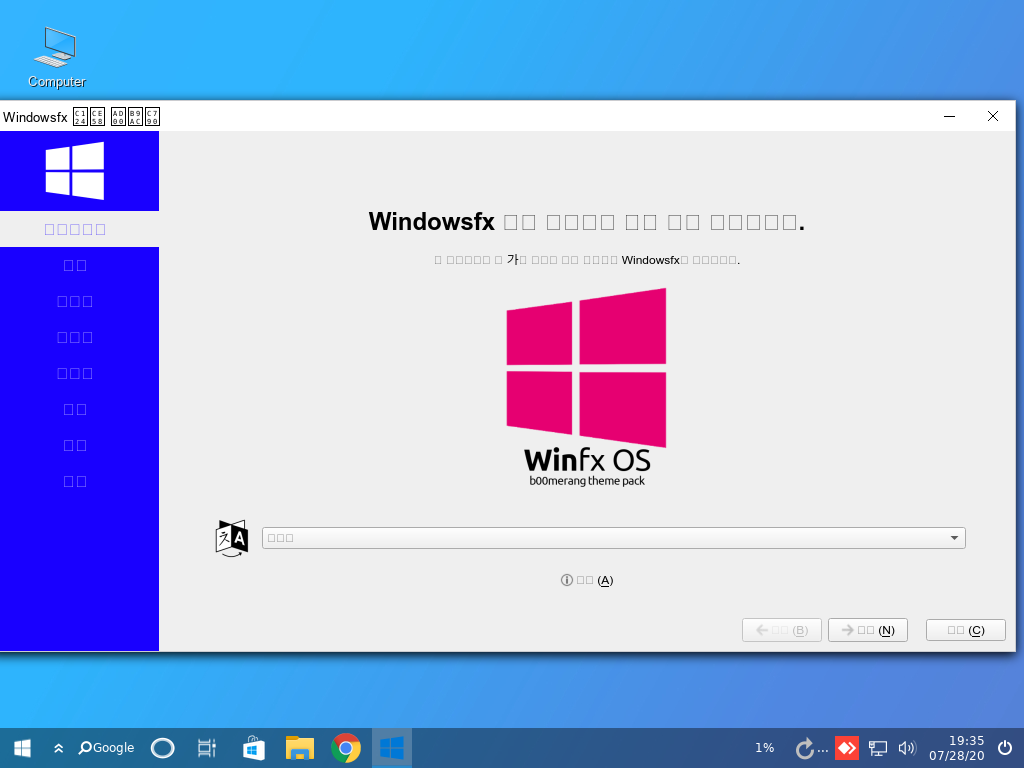Image resolution: width=1024 pixels, height=768 pixels.
Task: Open the Start menu Windows logo
Action: 22,748
